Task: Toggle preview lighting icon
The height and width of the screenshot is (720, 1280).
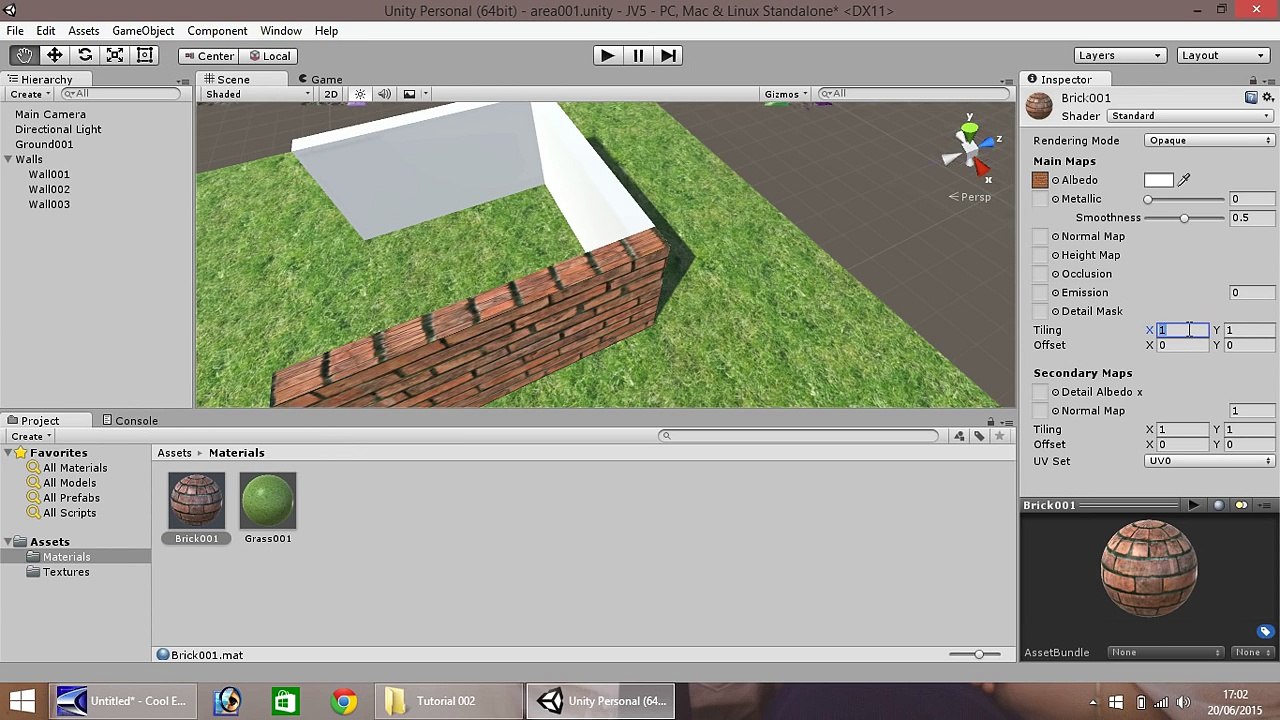Action: pyautogui.click(x=1242, y=505)
